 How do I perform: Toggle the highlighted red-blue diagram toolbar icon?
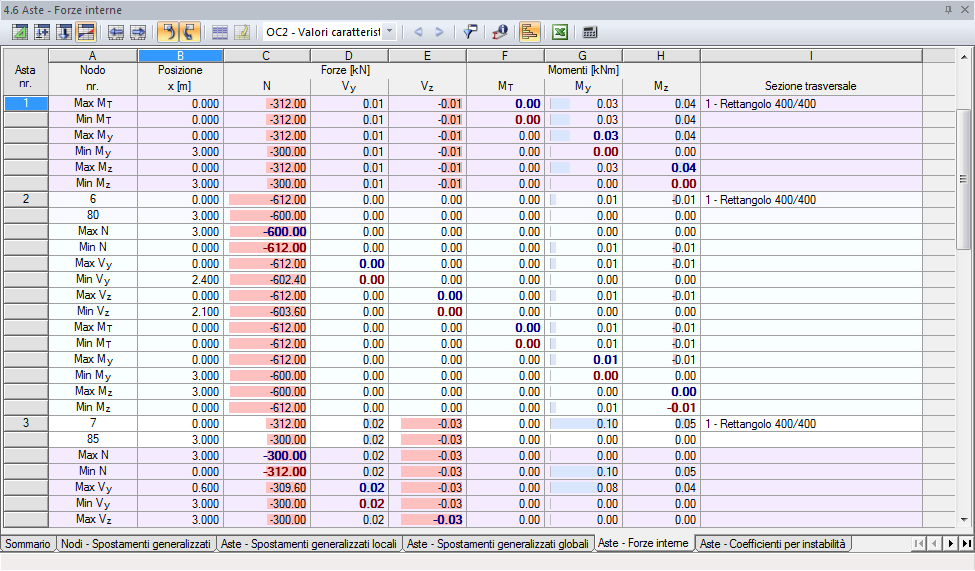pyautogui.click(x=85, y=32)
